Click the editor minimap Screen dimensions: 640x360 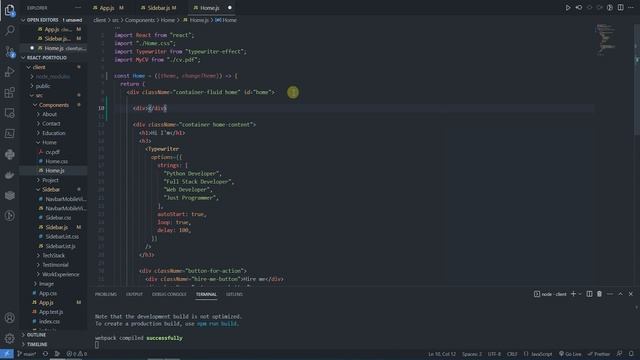click(x=607, y=39)
